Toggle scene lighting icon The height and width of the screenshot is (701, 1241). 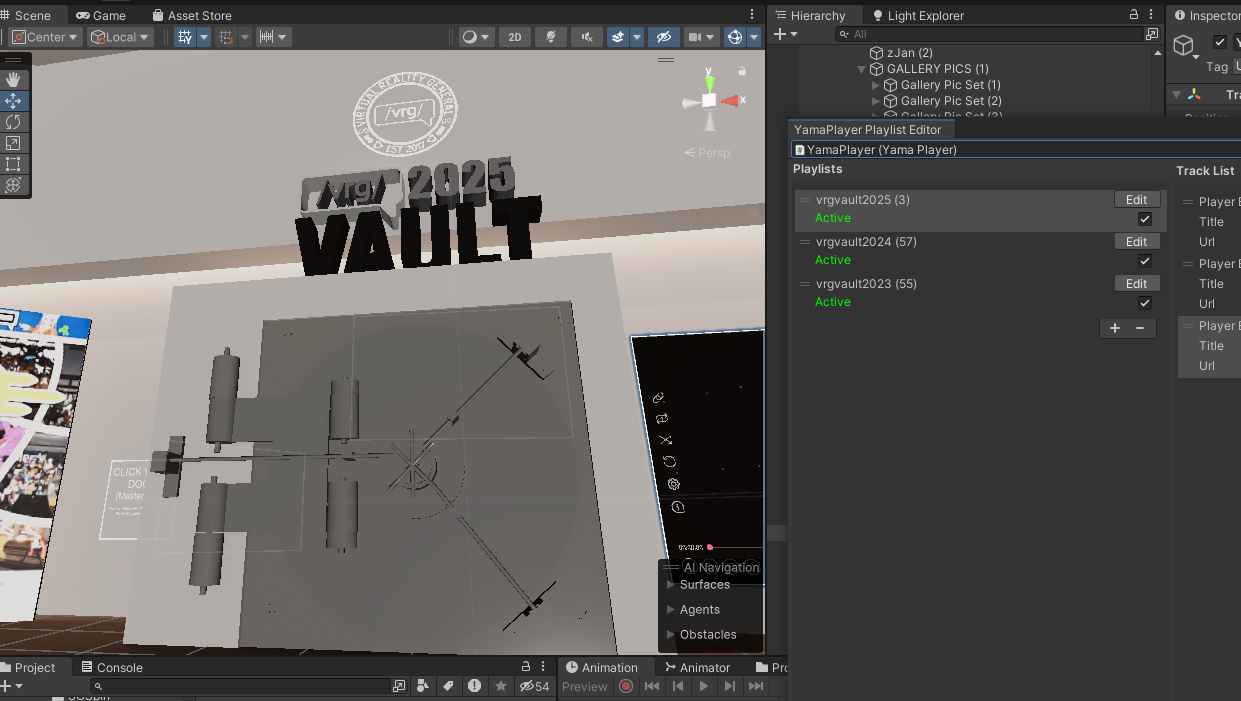tap(550, 37)
